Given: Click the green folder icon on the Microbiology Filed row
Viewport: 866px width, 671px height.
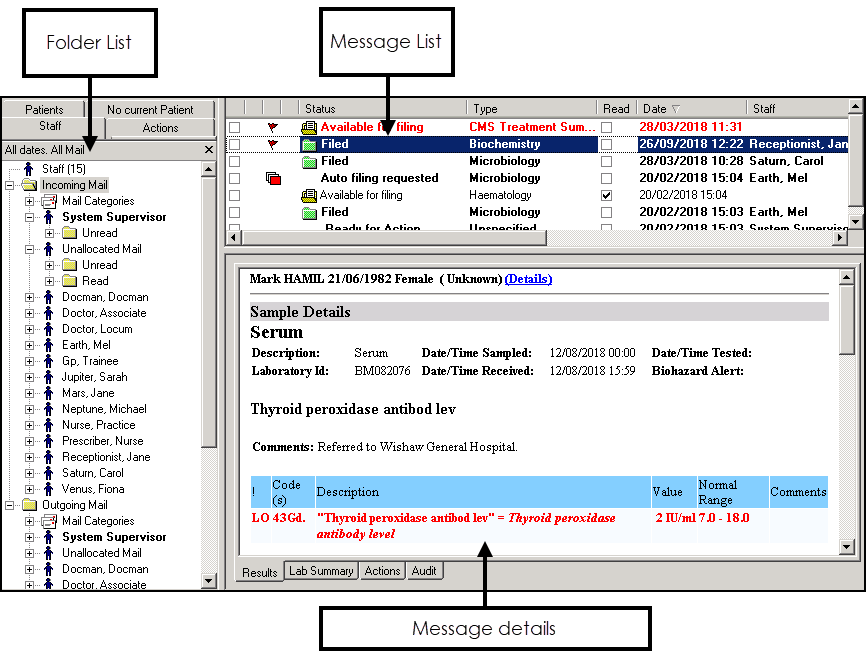Looking at the screenshot, I should click(309, 161).
